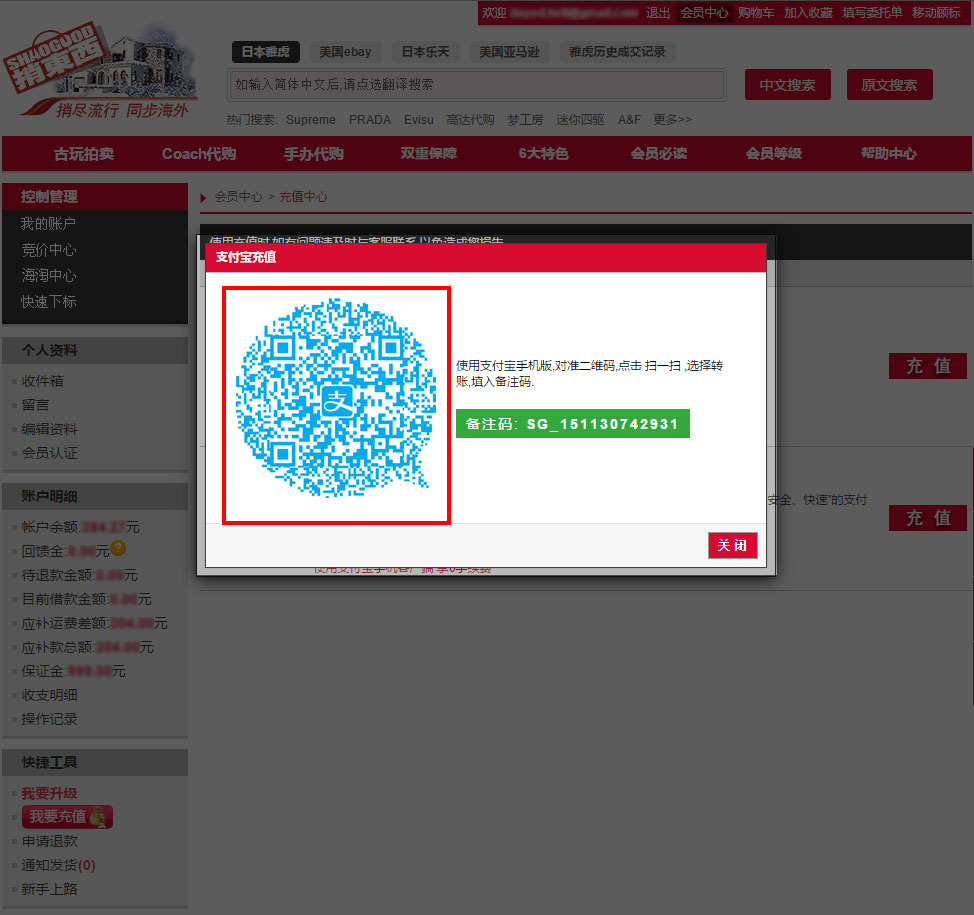The width and height of the screenshot is (974, 915).
Task: Click hot search term A&F
Action: 629,119
